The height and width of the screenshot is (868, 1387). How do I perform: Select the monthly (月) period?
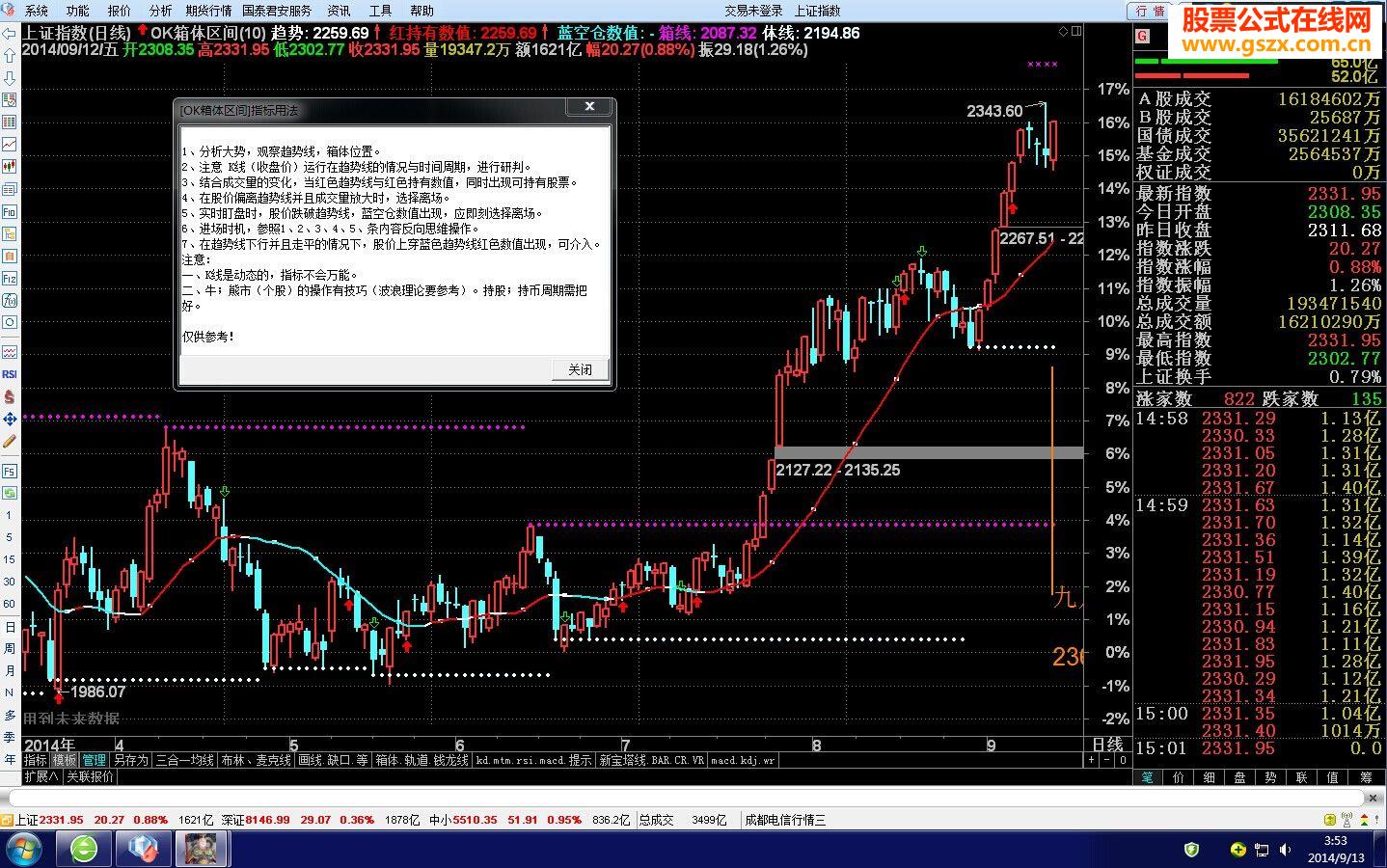point(9,670)
